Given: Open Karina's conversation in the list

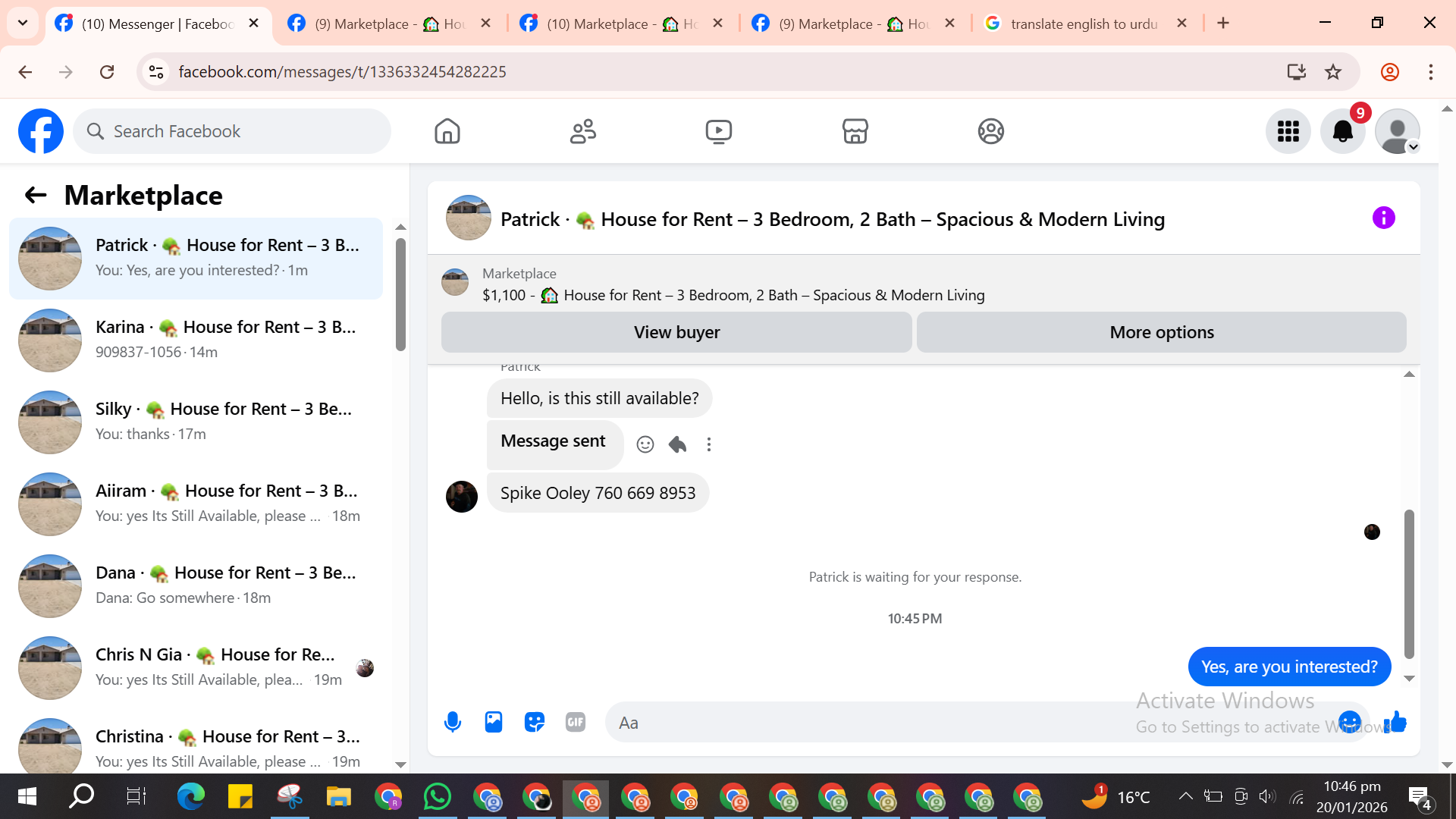Looking at the screenshot, I should (196, 340).
